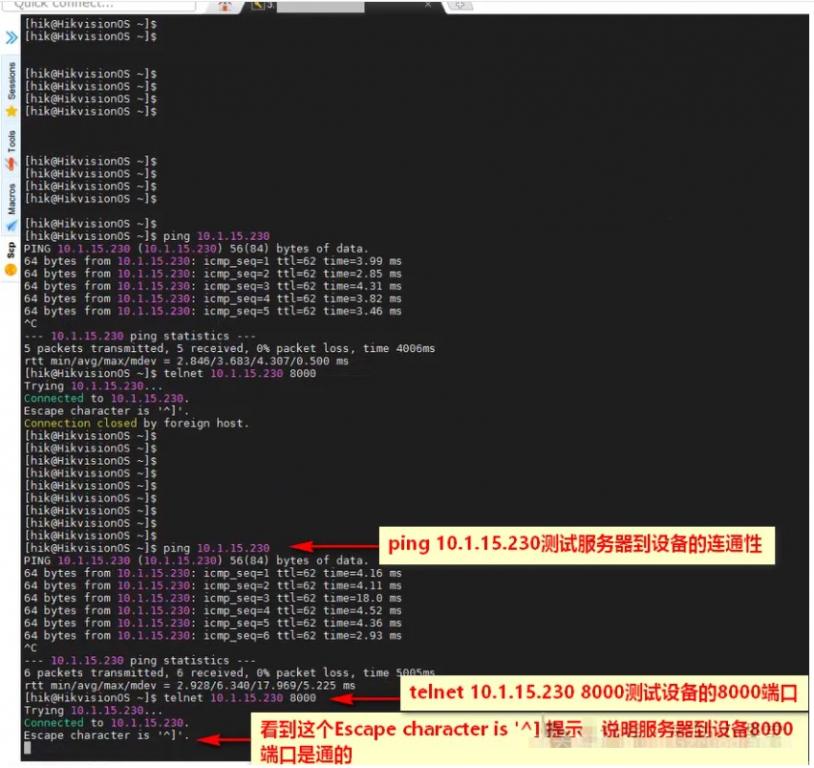
Task: Open the Scp sidebar tab label
Action: click(11, 250)
